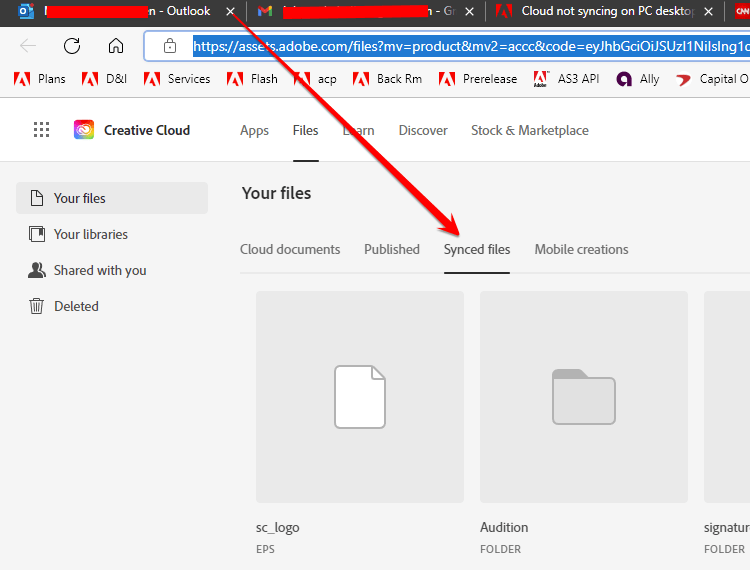Open the Audition folder thumbnail
This screenshot has height=570, width=750.
pos(584,397)
